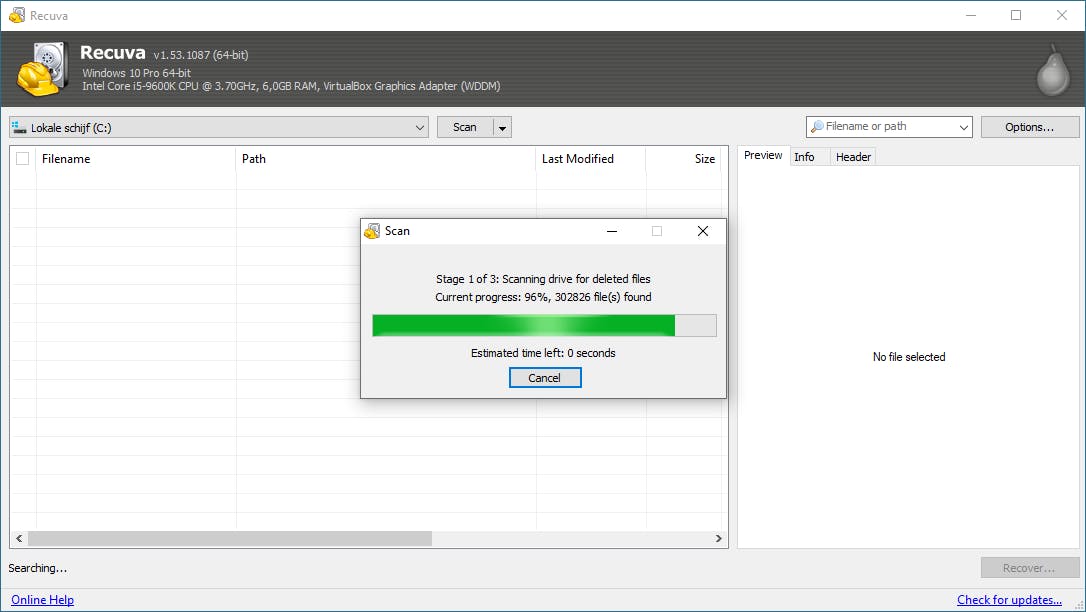Click the file list scroll-right arrow
The width and height of the screenshot is (1086, 612).
(718, 538)
